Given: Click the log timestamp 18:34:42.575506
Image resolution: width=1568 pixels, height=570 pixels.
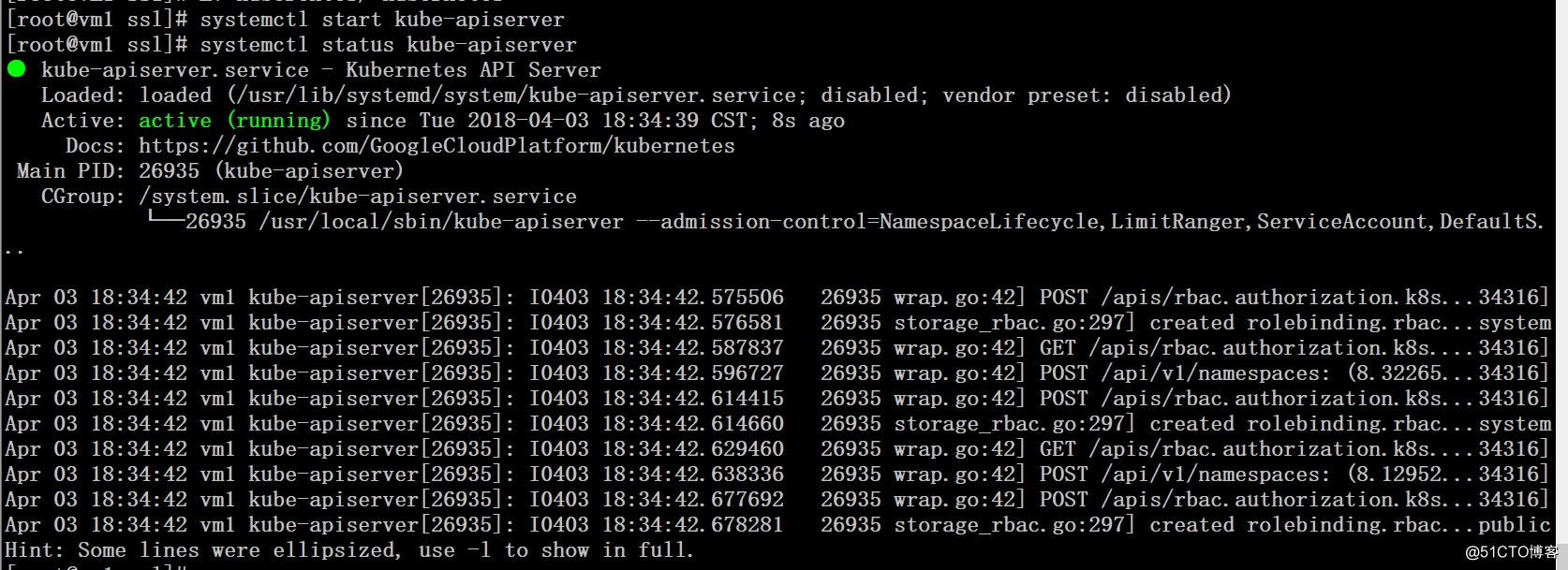Looking at the screenshot, I should [692, 298].
